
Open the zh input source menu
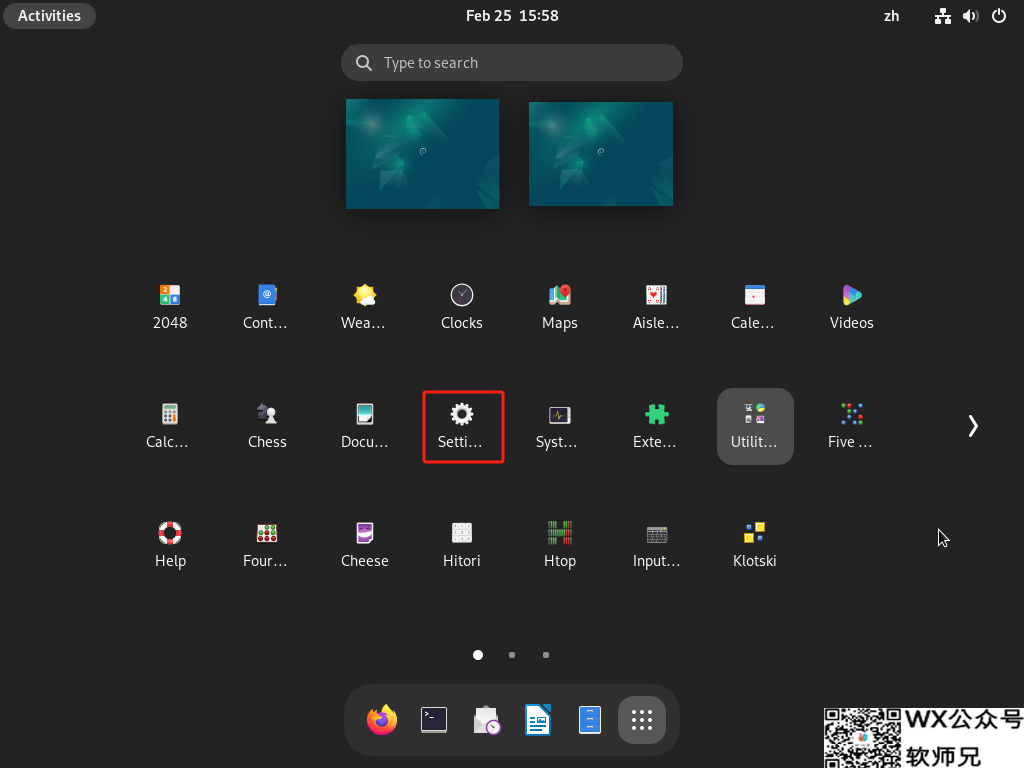pyautogui.click(x=891, y=16)
